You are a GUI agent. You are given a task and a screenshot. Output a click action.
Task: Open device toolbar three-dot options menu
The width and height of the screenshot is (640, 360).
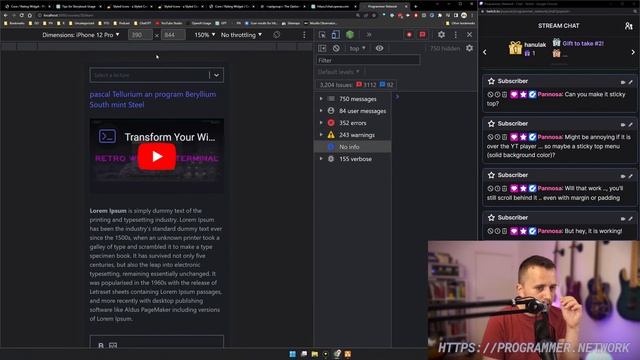pyautogui.click(x=304, y=35)
